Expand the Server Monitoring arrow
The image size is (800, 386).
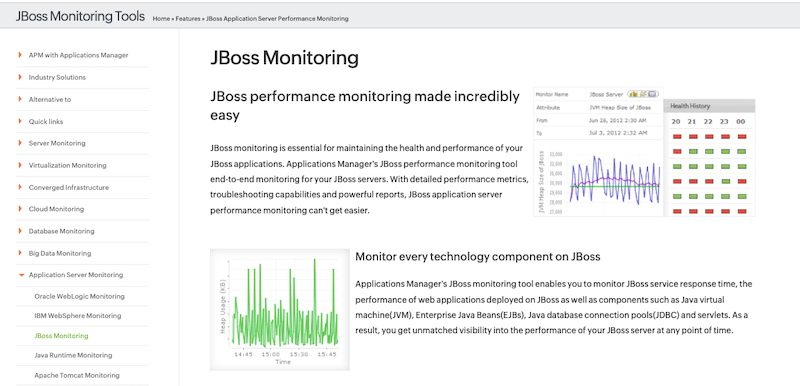point(20,143)
